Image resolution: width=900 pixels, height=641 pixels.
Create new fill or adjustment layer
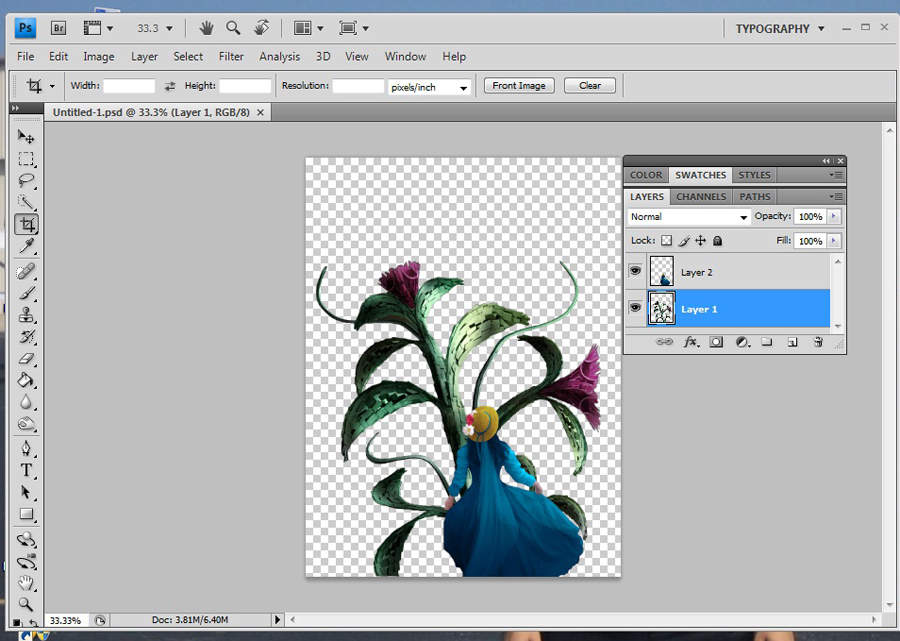pyautogui.click(x=742, y=342)
